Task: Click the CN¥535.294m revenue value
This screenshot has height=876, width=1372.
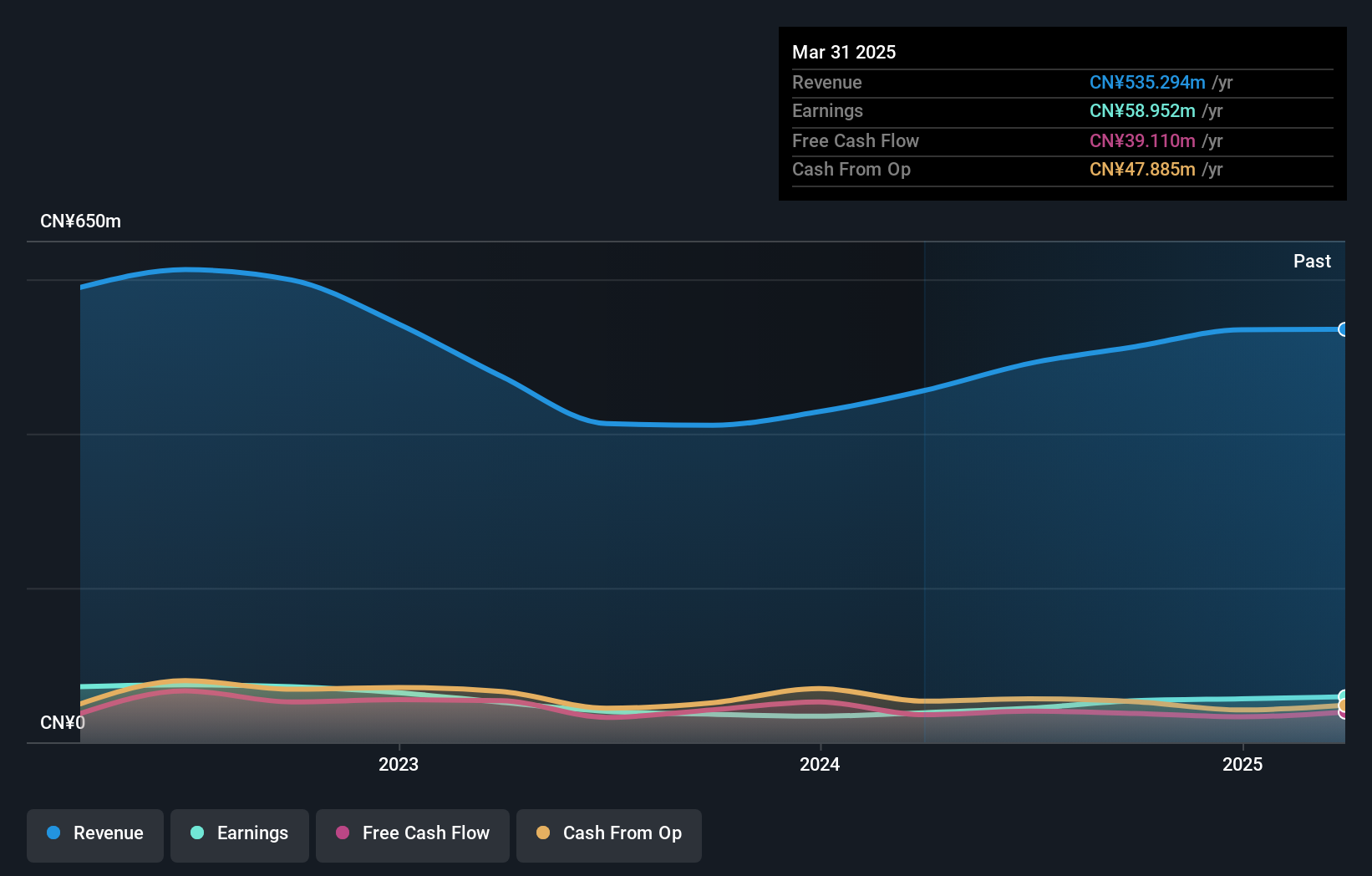Action: [1147, 82]
